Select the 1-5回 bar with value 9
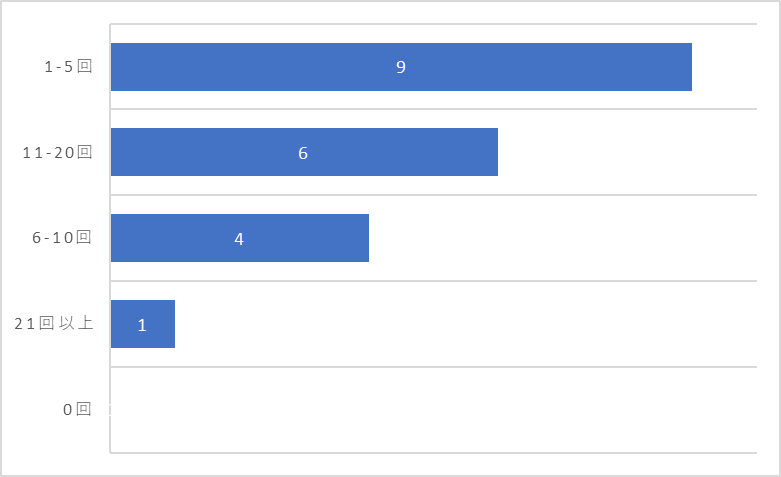This screenshot has height=477, width=781. [x=401, y=67]
